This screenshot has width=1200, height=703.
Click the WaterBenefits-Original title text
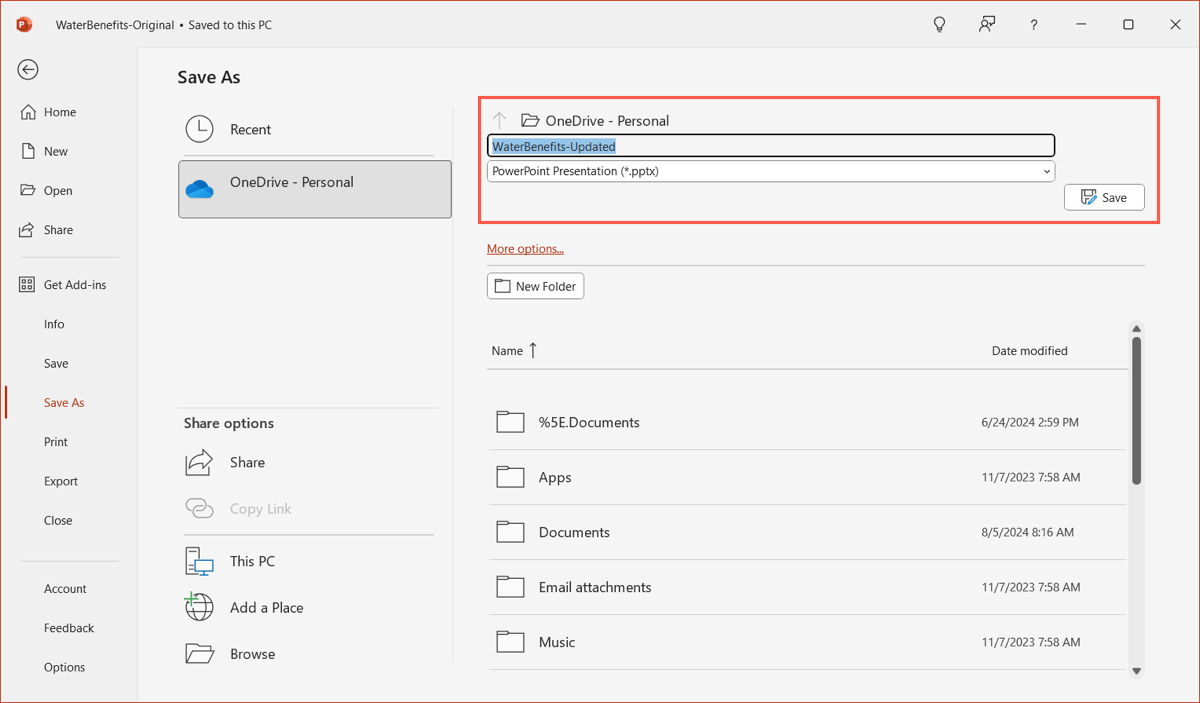coord(115,25)
